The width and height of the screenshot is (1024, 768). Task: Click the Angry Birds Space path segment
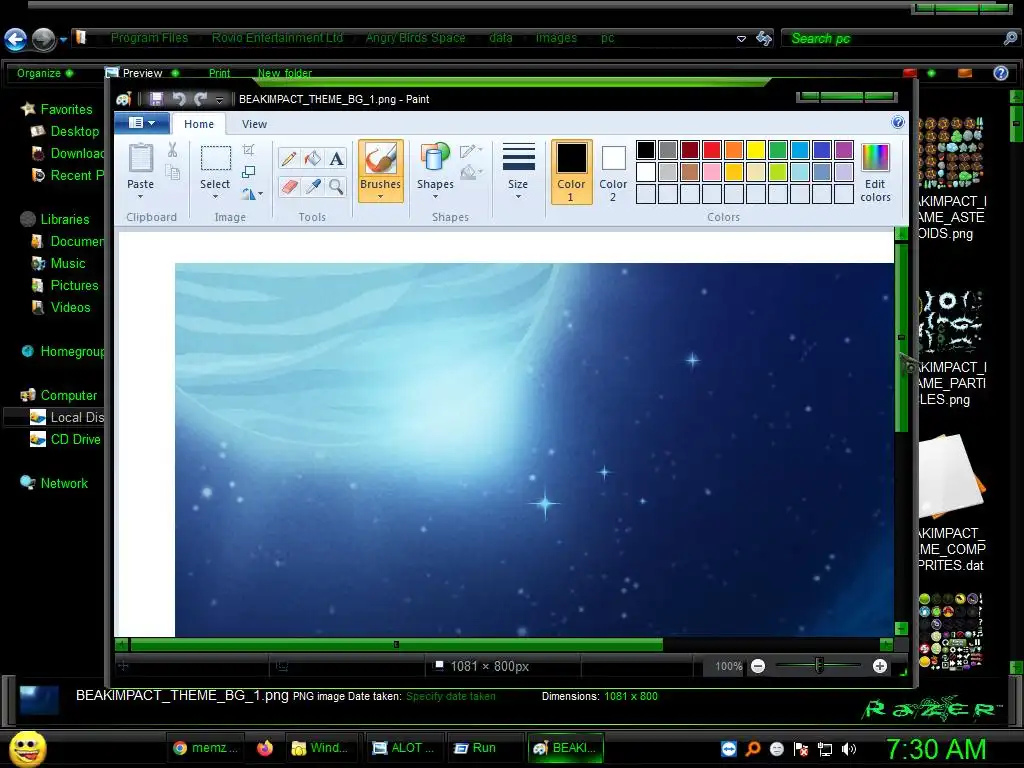click(x=415, y=38)
